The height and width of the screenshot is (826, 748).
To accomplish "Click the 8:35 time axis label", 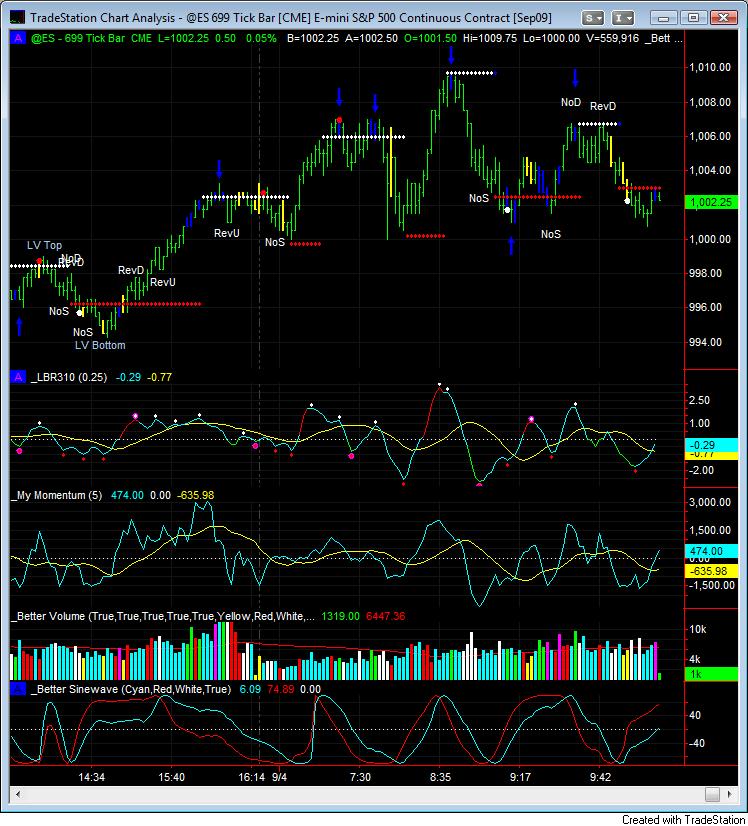I will (x=440, y=777).
